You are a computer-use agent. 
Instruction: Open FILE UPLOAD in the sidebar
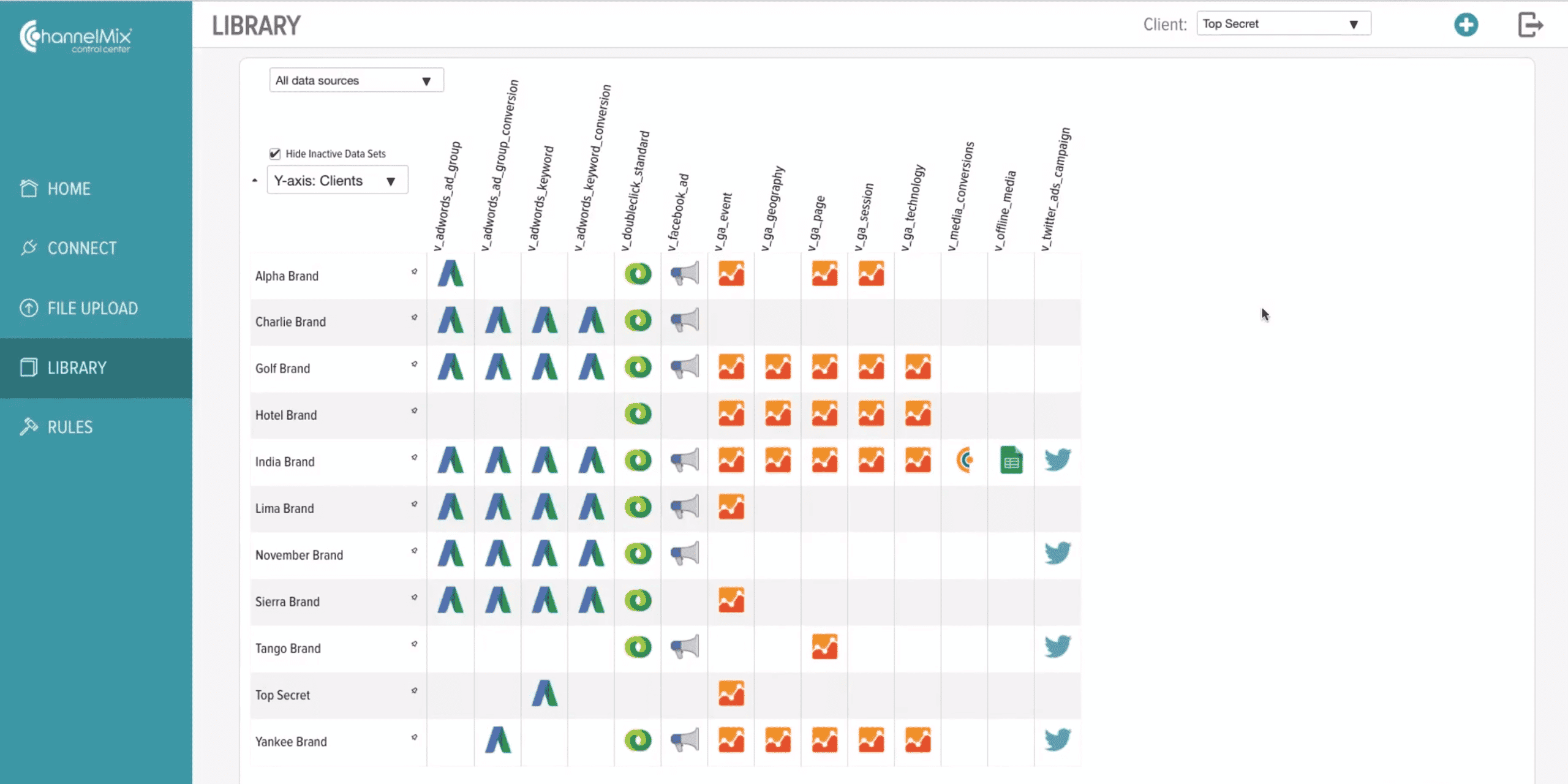click(78, 308)
